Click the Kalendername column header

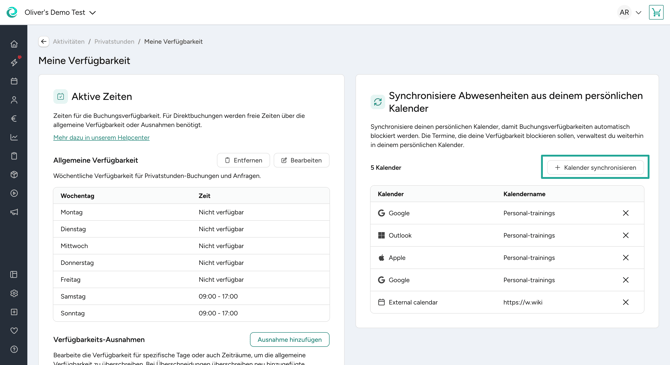[x=524, y=194]
